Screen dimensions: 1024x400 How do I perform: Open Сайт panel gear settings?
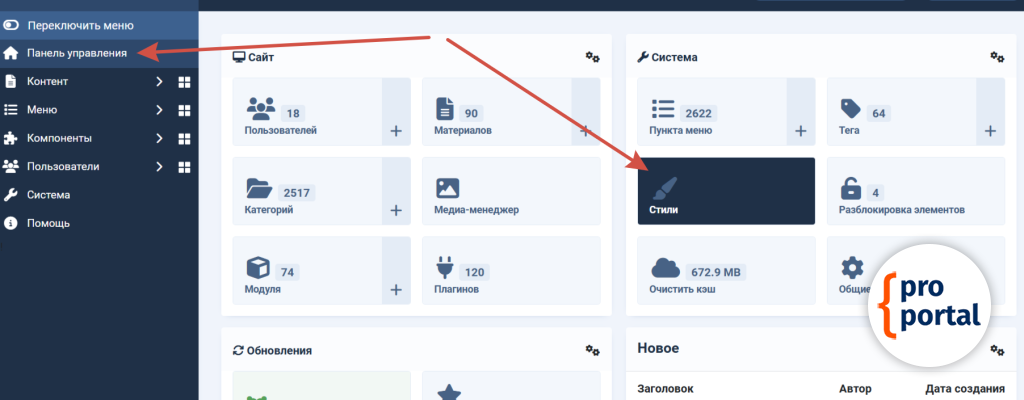tap(592, 57)
